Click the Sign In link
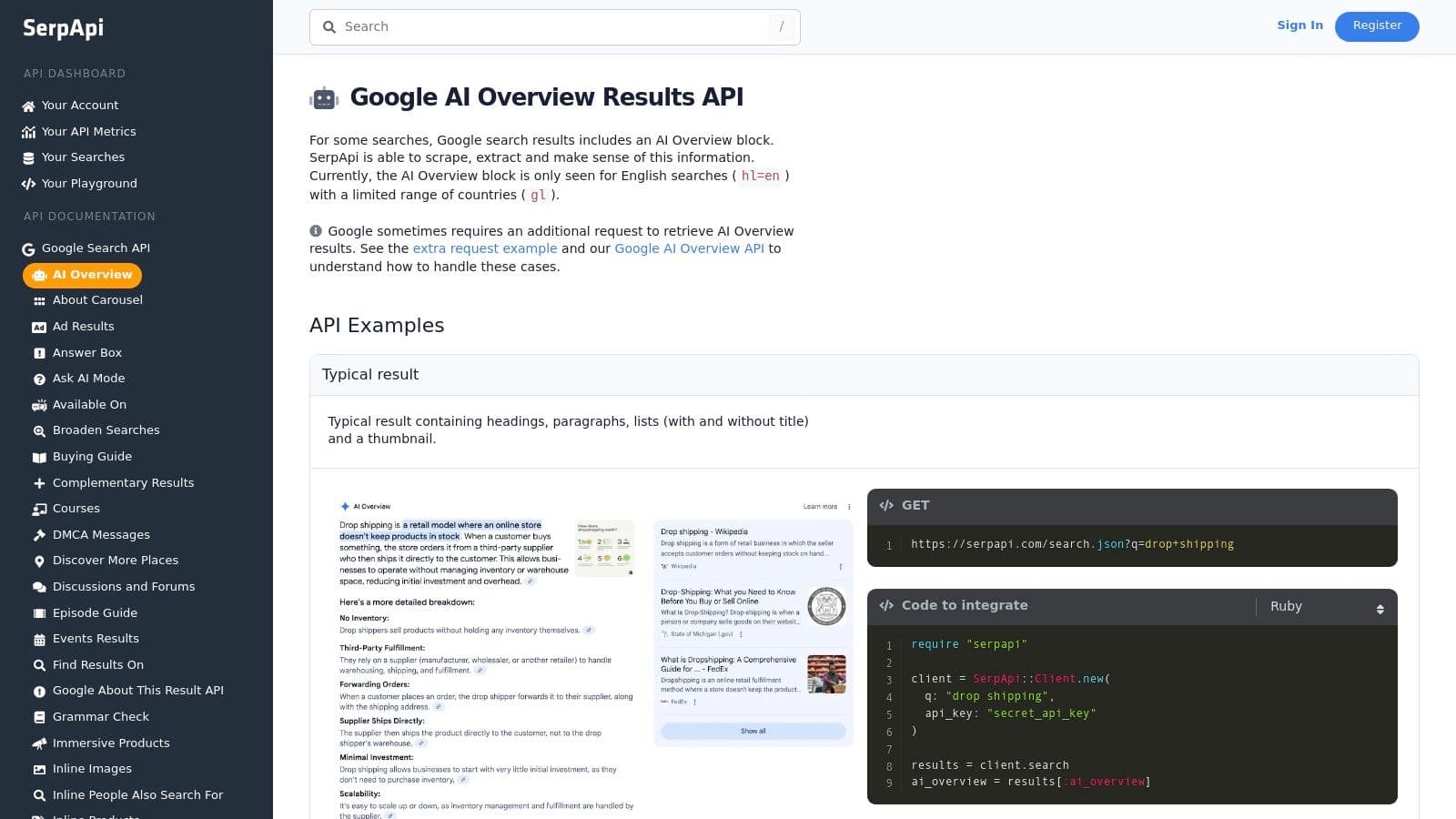This screenshot has width=1456, height=819. (1299, 25)
